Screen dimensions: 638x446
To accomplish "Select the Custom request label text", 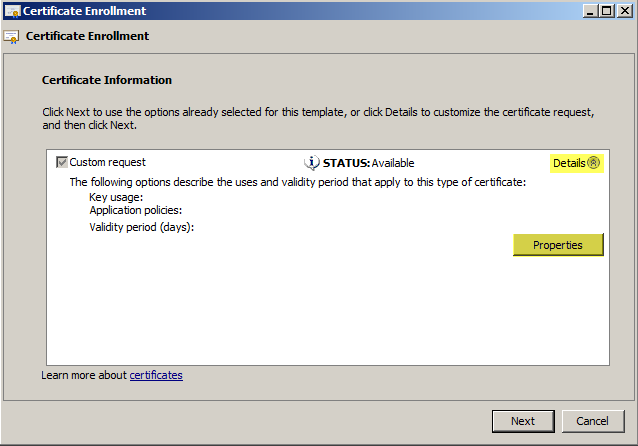I will click(107, 162).
